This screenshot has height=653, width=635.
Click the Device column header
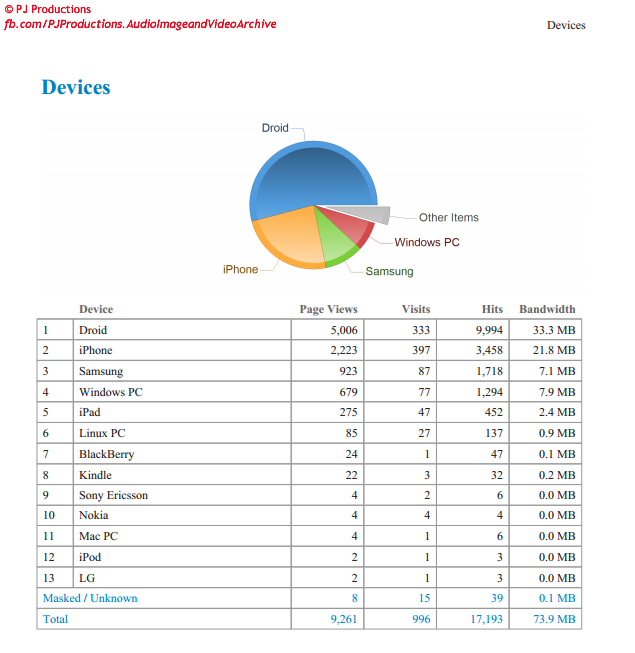(96, 309)
